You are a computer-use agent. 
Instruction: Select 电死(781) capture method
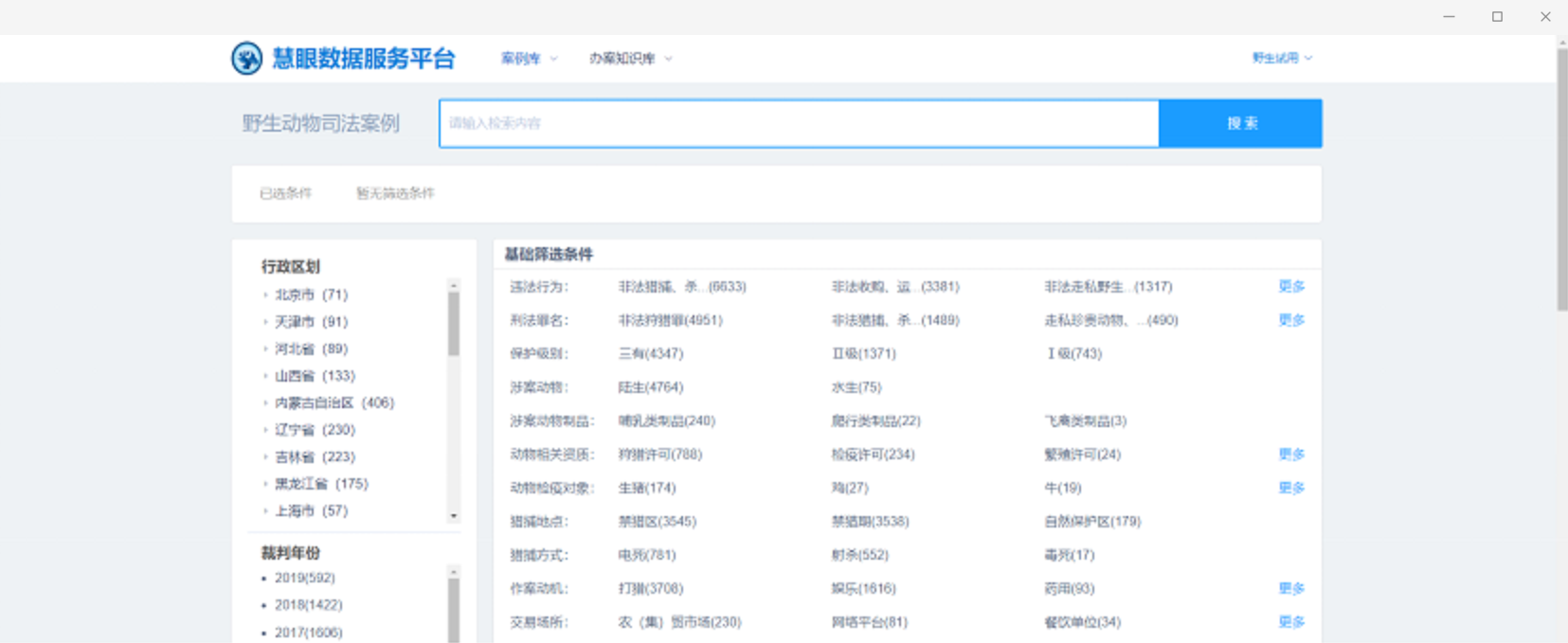click(x=647, y=555)
